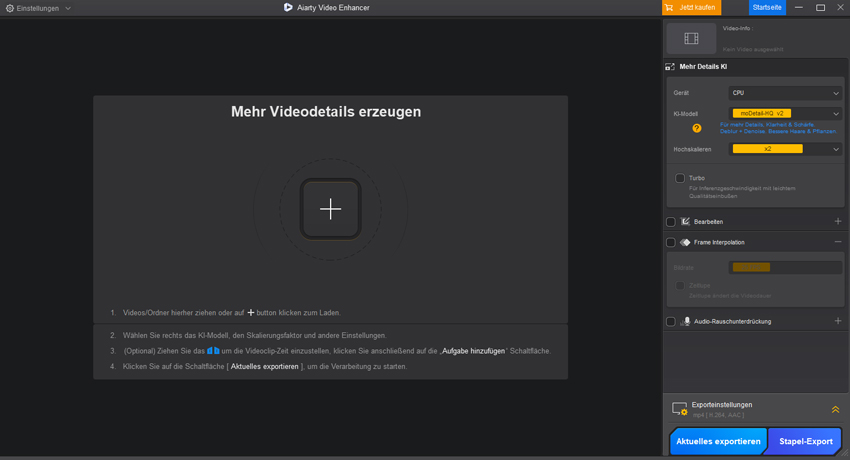Click Stapel-Export button

click(806, 441)
